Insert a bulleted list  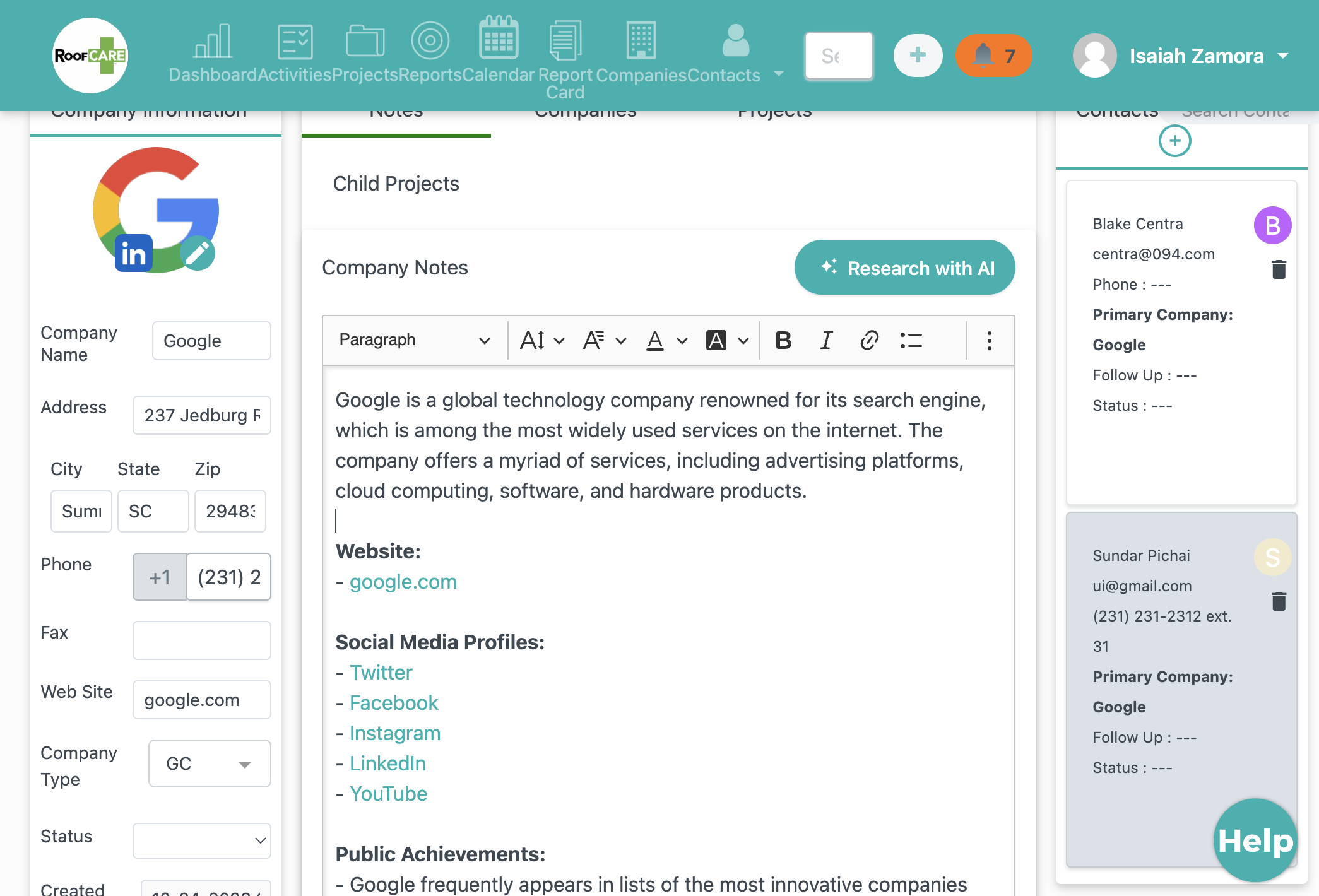911,341
